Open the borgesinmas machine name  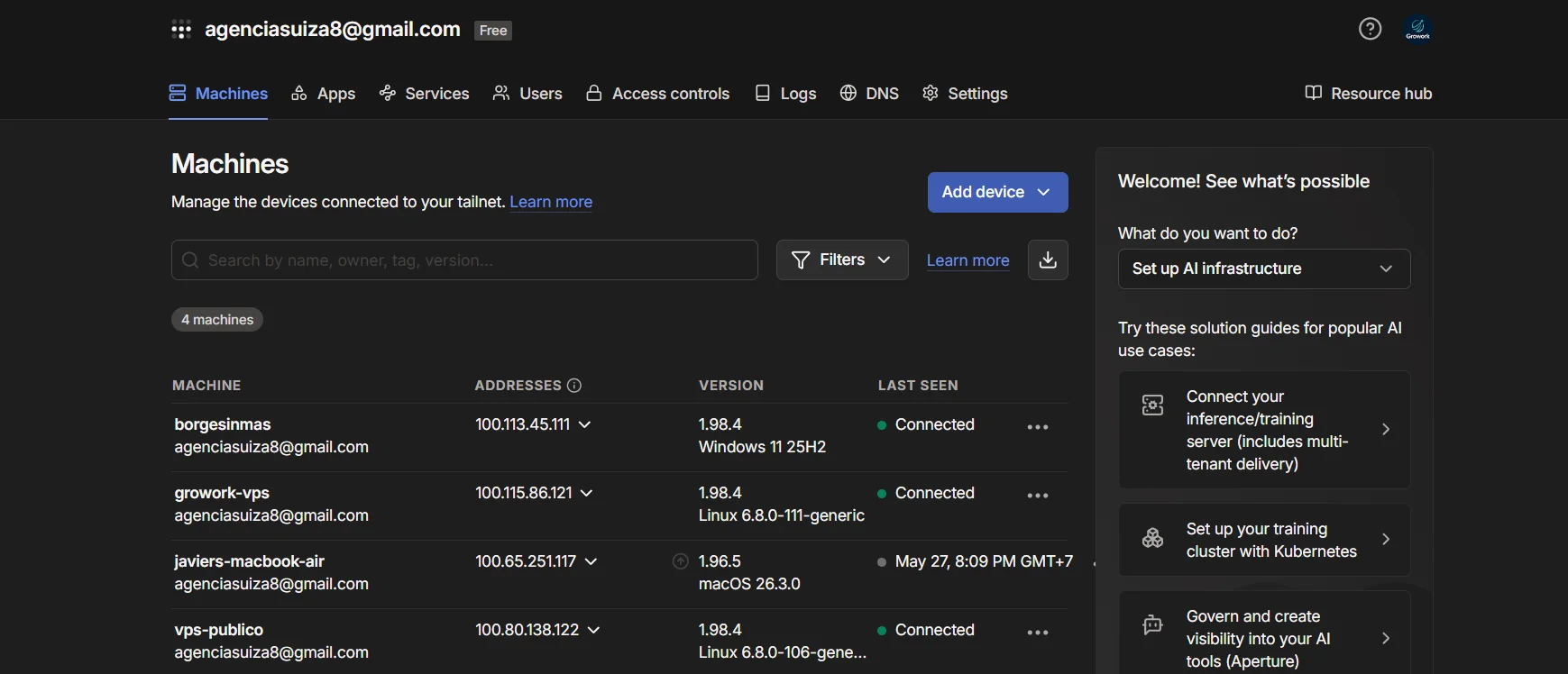[223, 424]
